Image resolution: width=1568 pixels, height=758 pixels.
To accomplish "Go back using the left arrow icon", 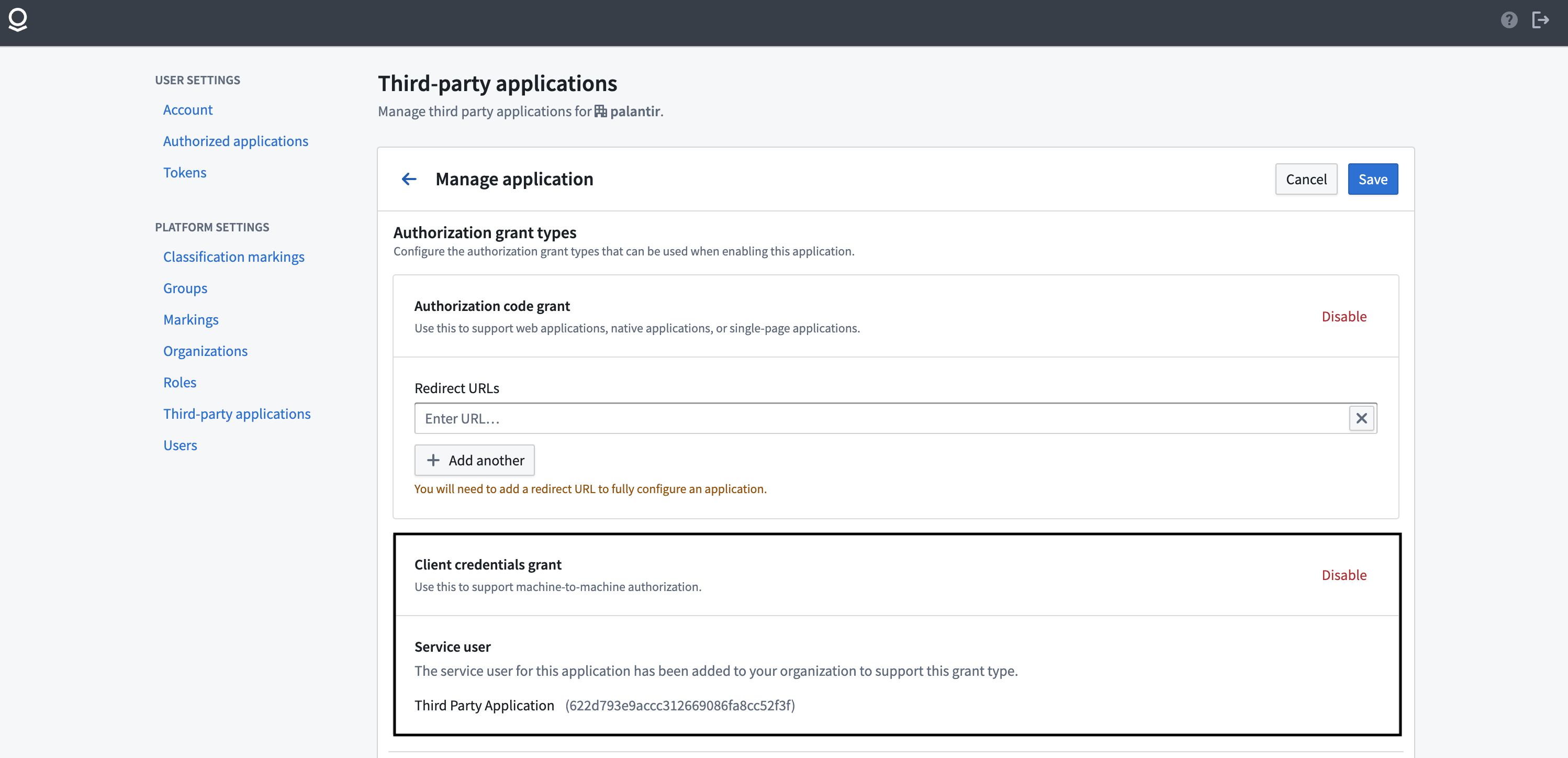I will click(409, 179).
